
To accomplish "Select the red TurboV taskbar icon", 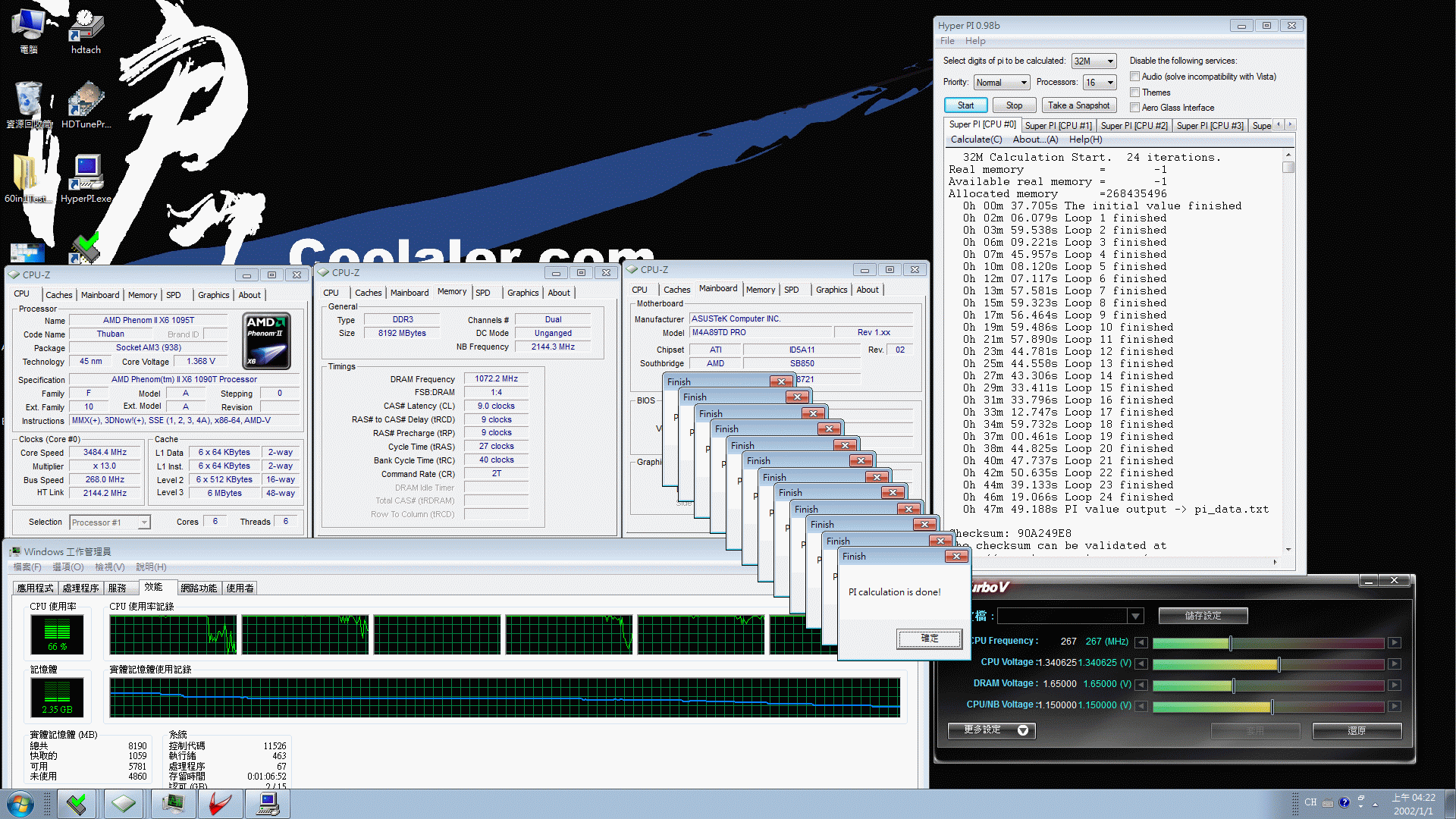I will click(220, 804).
